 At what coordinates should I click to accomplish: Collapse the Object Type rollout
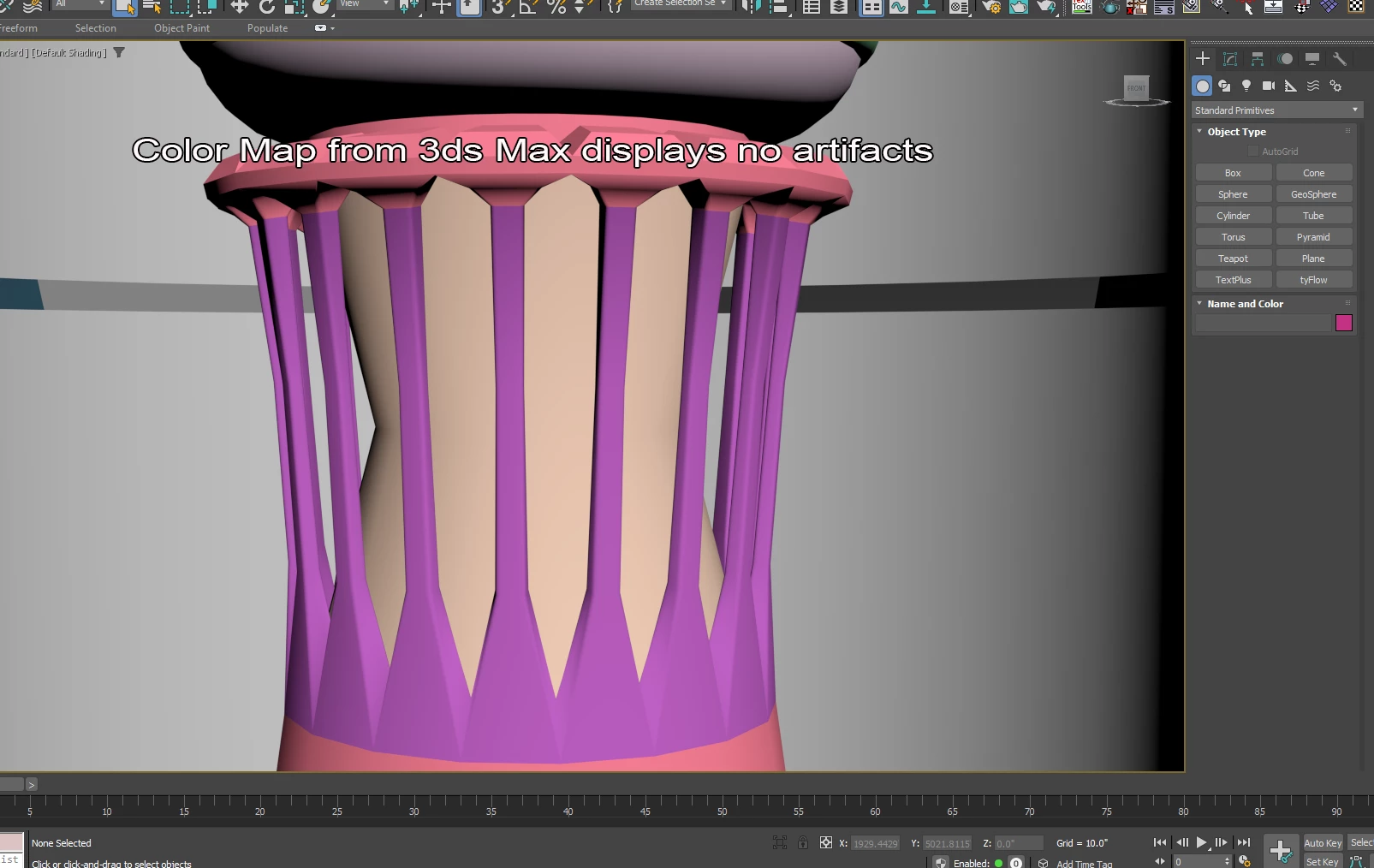tap(1236, 132)
